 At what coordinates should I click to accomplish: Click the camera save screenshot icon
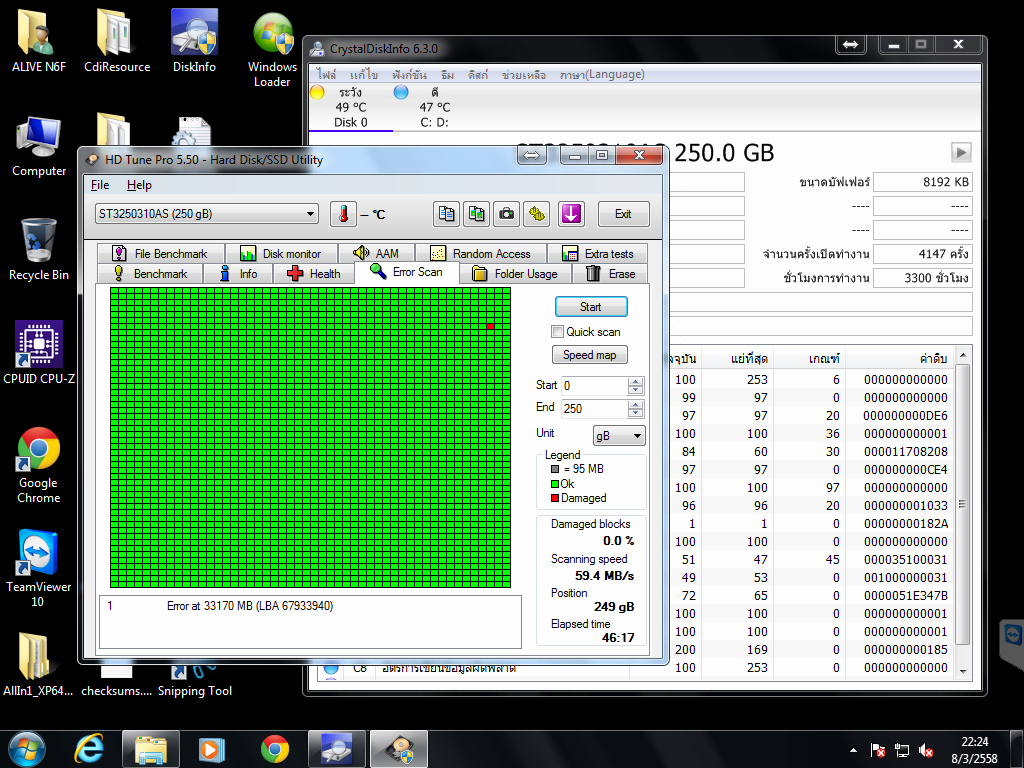pos(507,214)
